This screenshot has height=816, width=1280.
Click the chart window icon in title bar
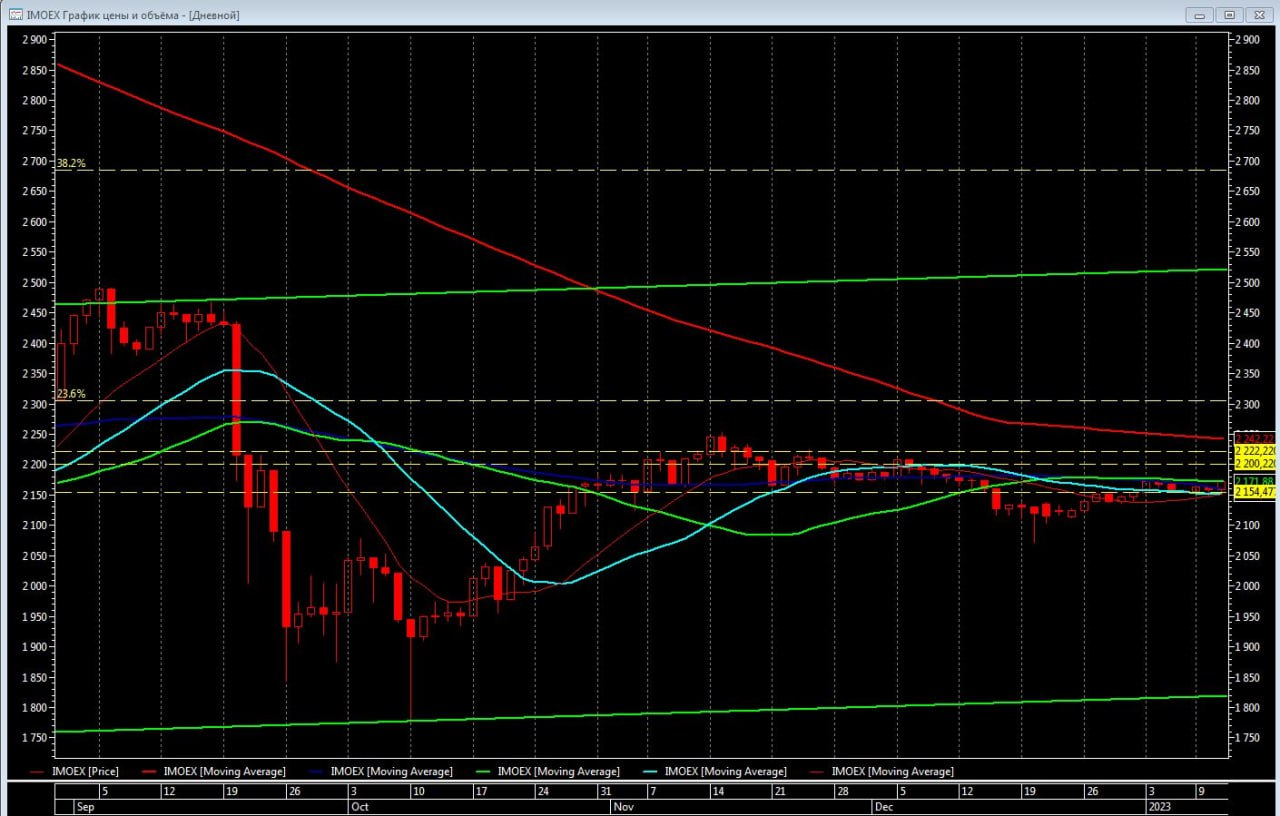[15, 15]
